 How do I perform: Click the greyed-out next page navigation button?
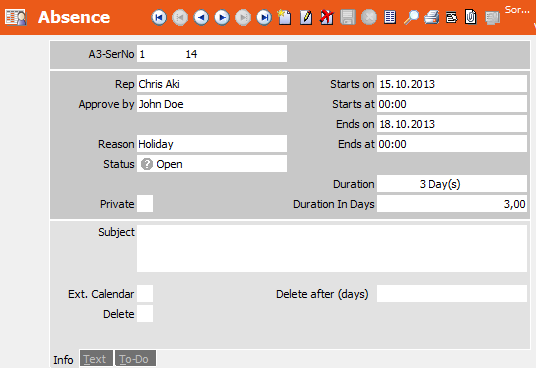tap(243, 17)
